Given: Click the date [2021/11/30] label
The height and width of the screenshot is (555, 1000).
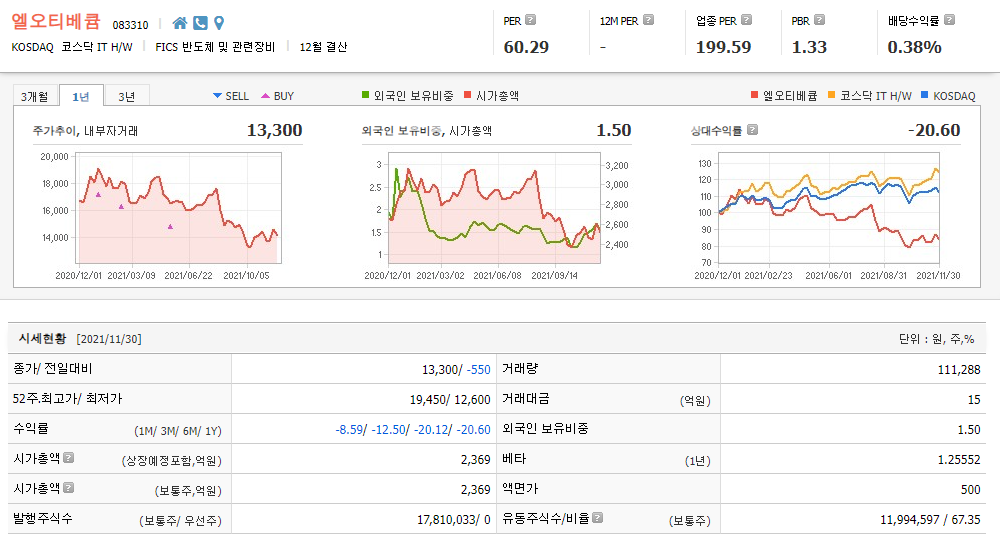Looking at the screenshot, I should 109,339.
